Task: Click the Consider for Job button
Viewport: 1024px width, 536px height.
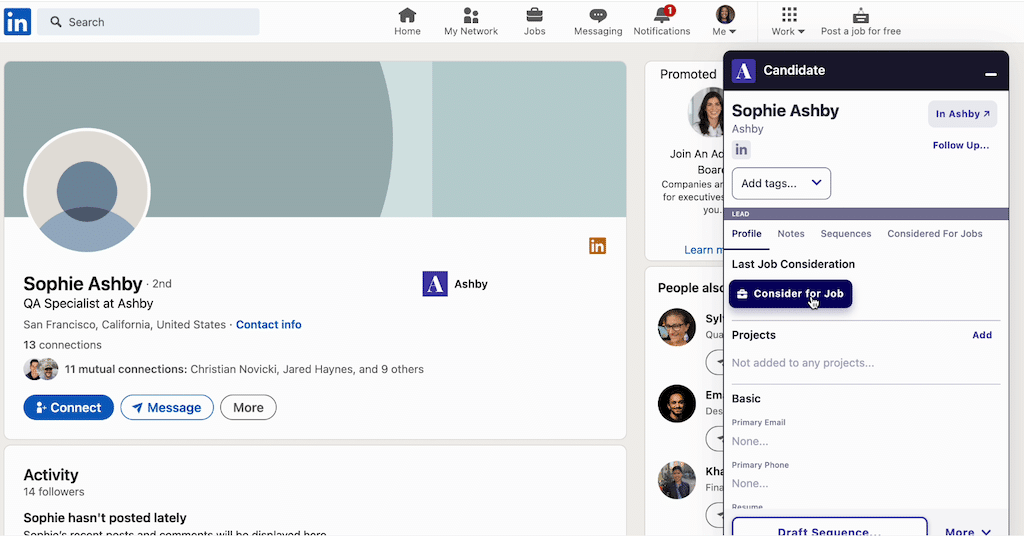Action: [x=790, y=294]
